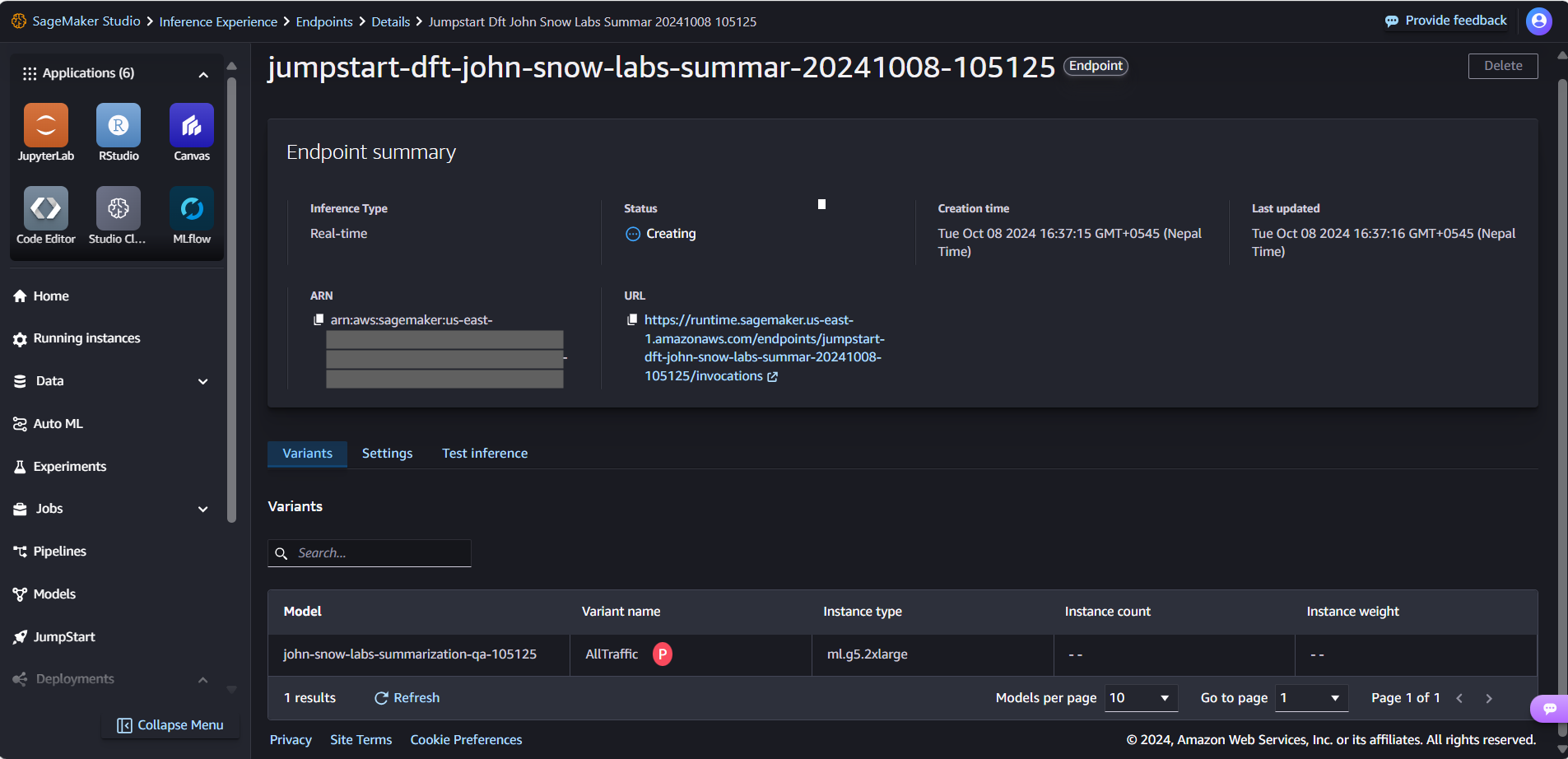Copy the endpoint URL to clipboard
Viewport: 1568px width, 759px height.
[x=632, y=319]
